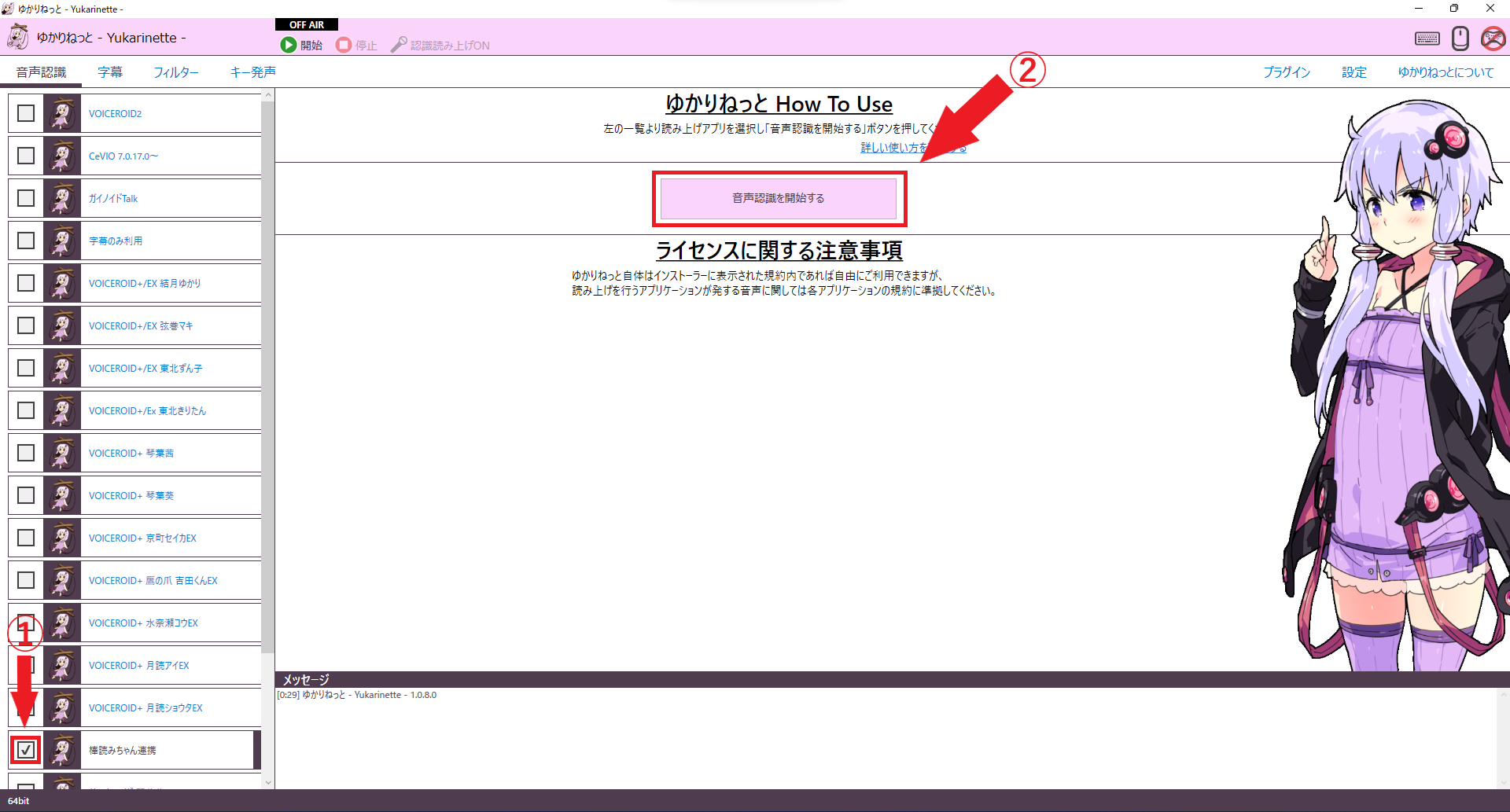Click the VOICEROID+ 琴葉茜 thumbnail
1510x812 pixels.
tap(62, 453)
